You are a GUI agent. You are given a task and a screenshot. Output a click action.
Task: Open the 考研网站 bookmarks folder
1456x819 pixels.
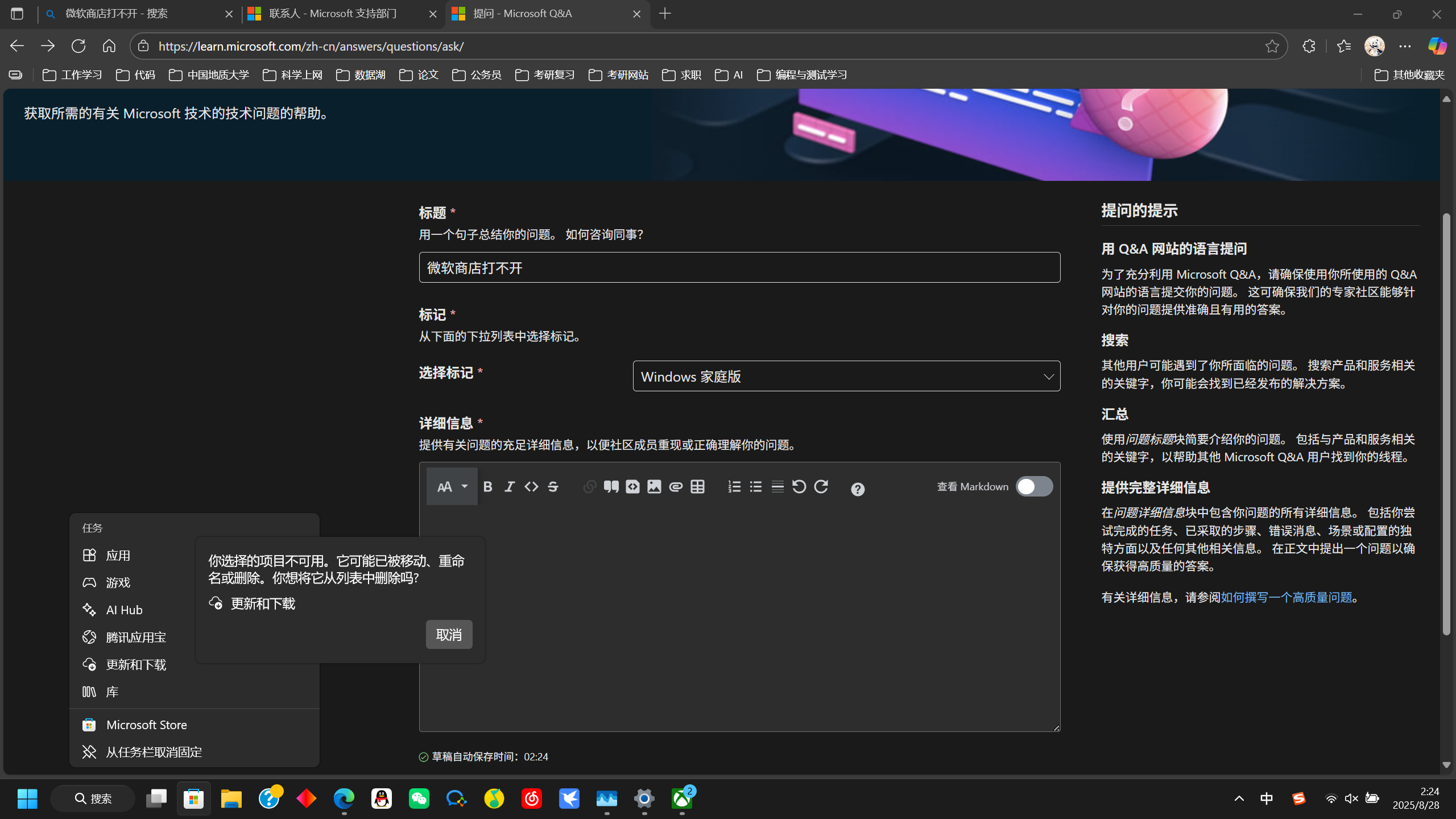pyautogui.click(x=618, y=75)
